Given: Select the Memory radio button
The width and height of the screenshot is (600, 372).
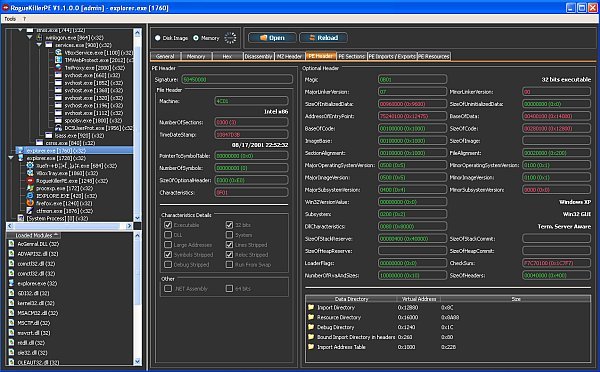Looking at the screenshot, I should coord(196,38).
